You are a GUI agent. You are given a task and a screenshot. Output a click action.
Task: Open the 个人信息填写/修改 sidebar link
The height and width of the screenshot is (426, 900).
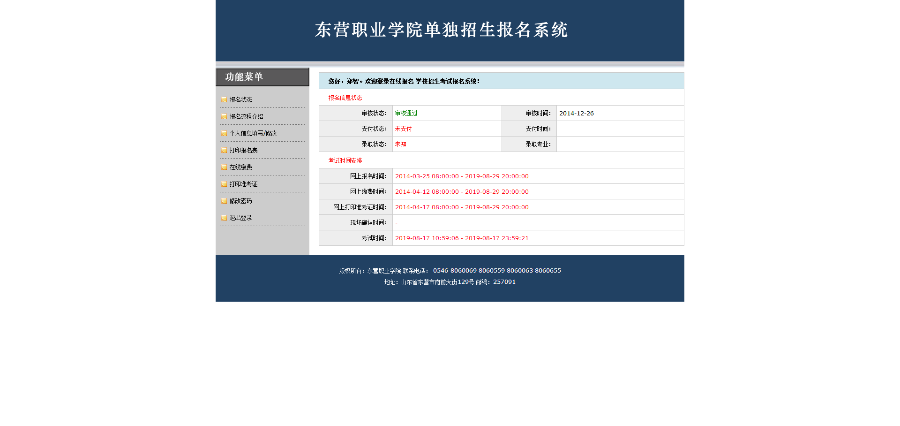(x=253, y=133)
